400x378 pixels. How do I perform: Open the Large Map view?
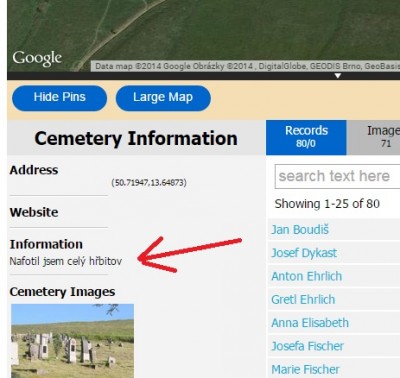163,98
